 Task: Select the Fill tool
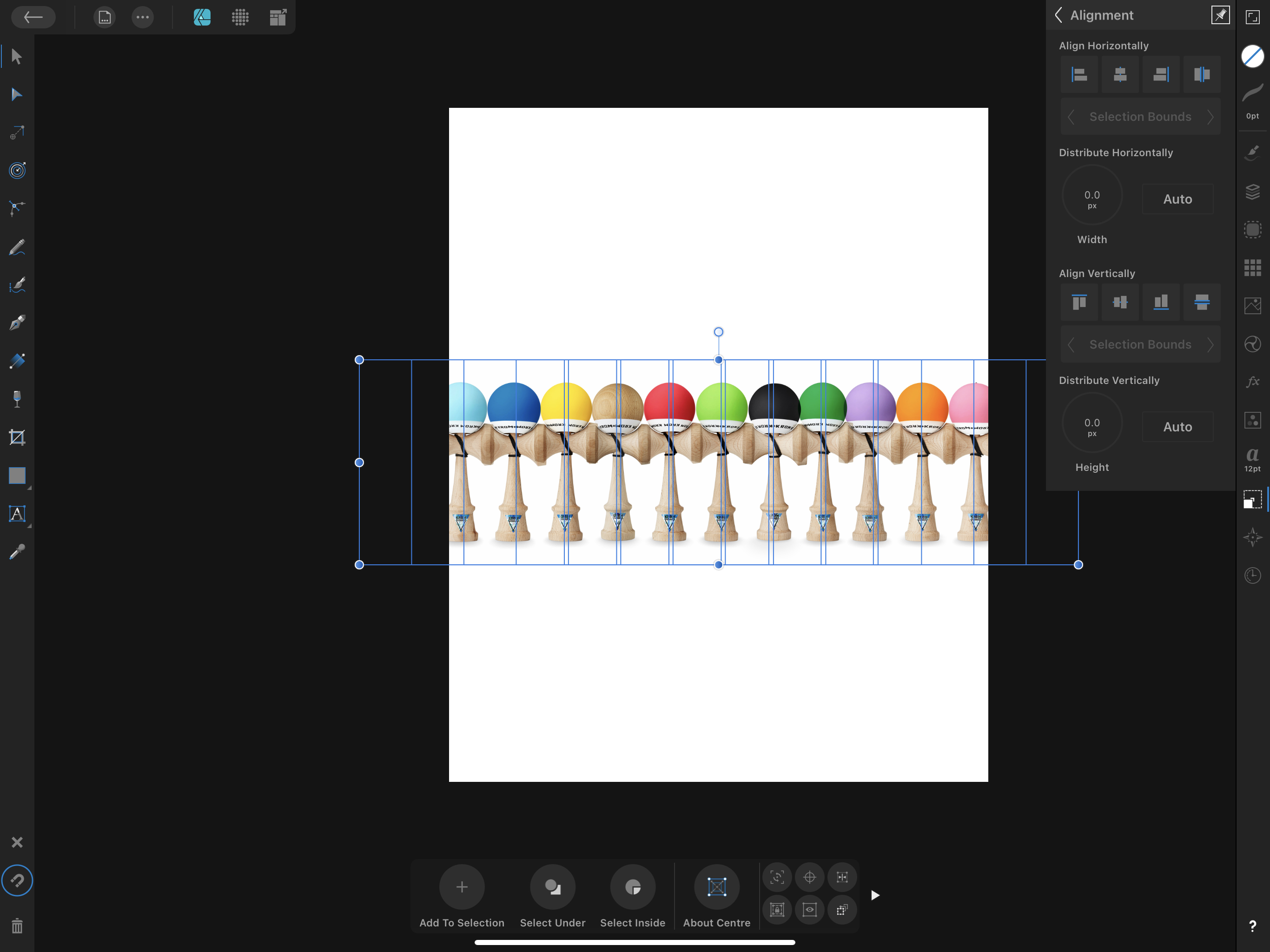17,361
